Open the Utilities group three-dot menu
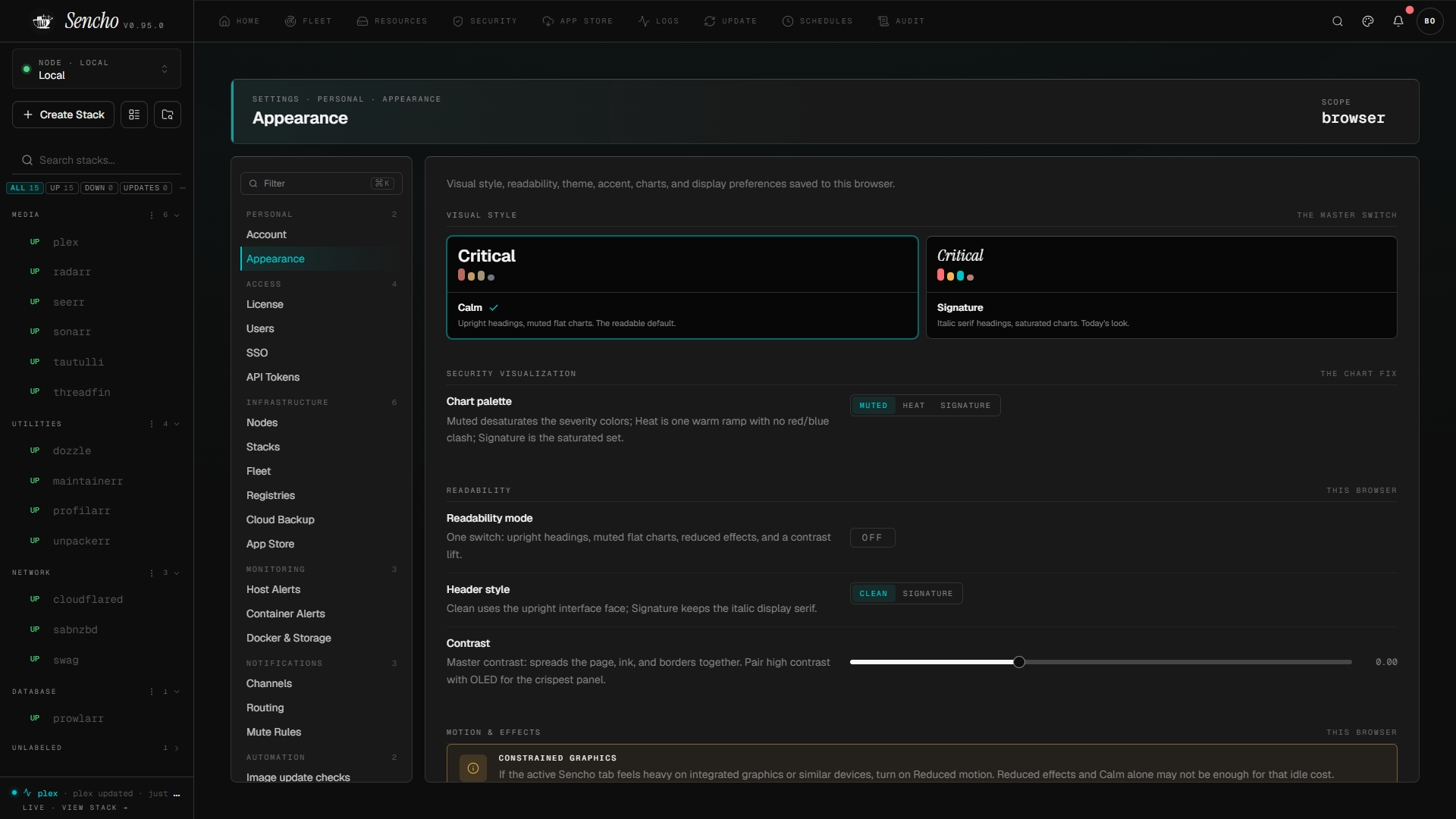The width and height of the screenshot is (1456, 819). [152, 424]
